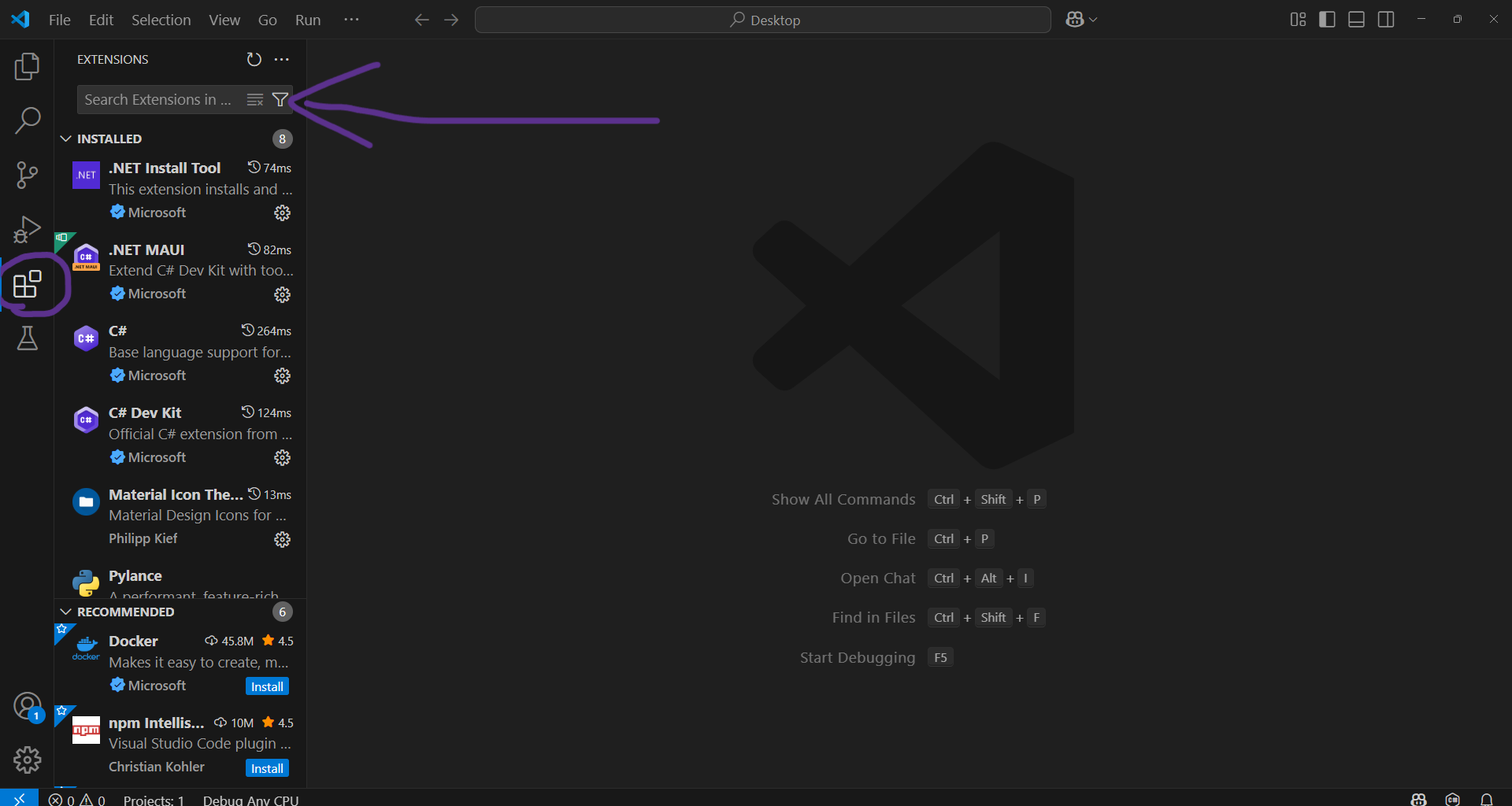This screenshot has width=1512, height=806.
Task: Go forward with the right arrow
Action: 451,20
